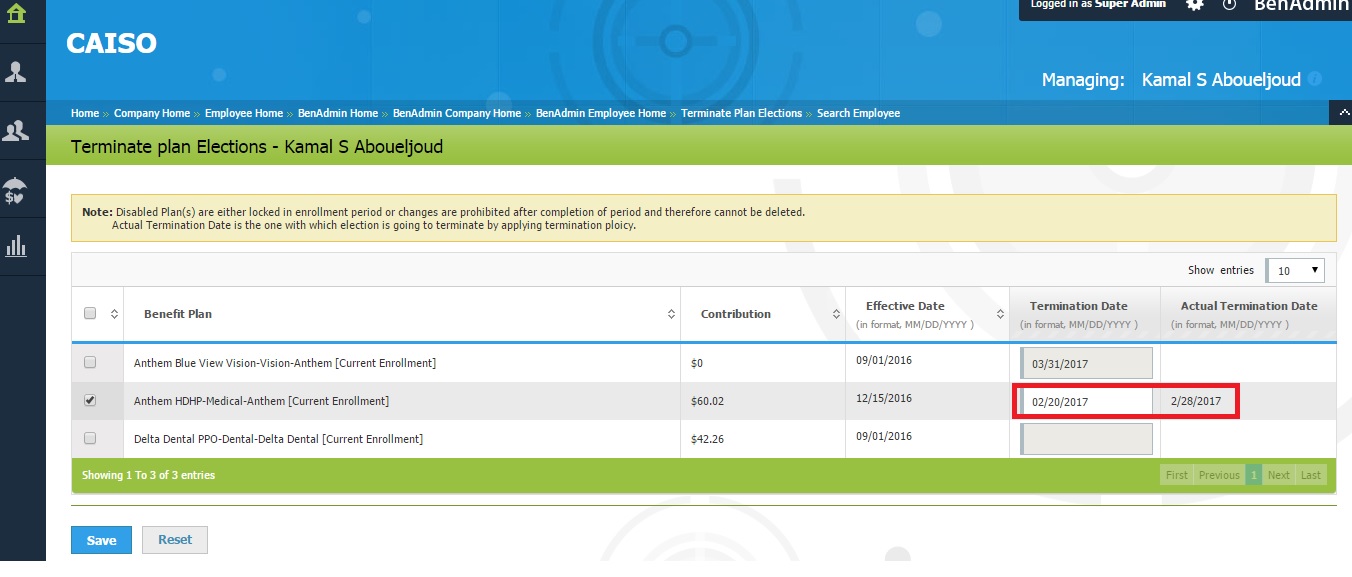This screenshot has width=1352, height=577.
Task: Sort table by Benefit Plan arrows
Action: 671,314
